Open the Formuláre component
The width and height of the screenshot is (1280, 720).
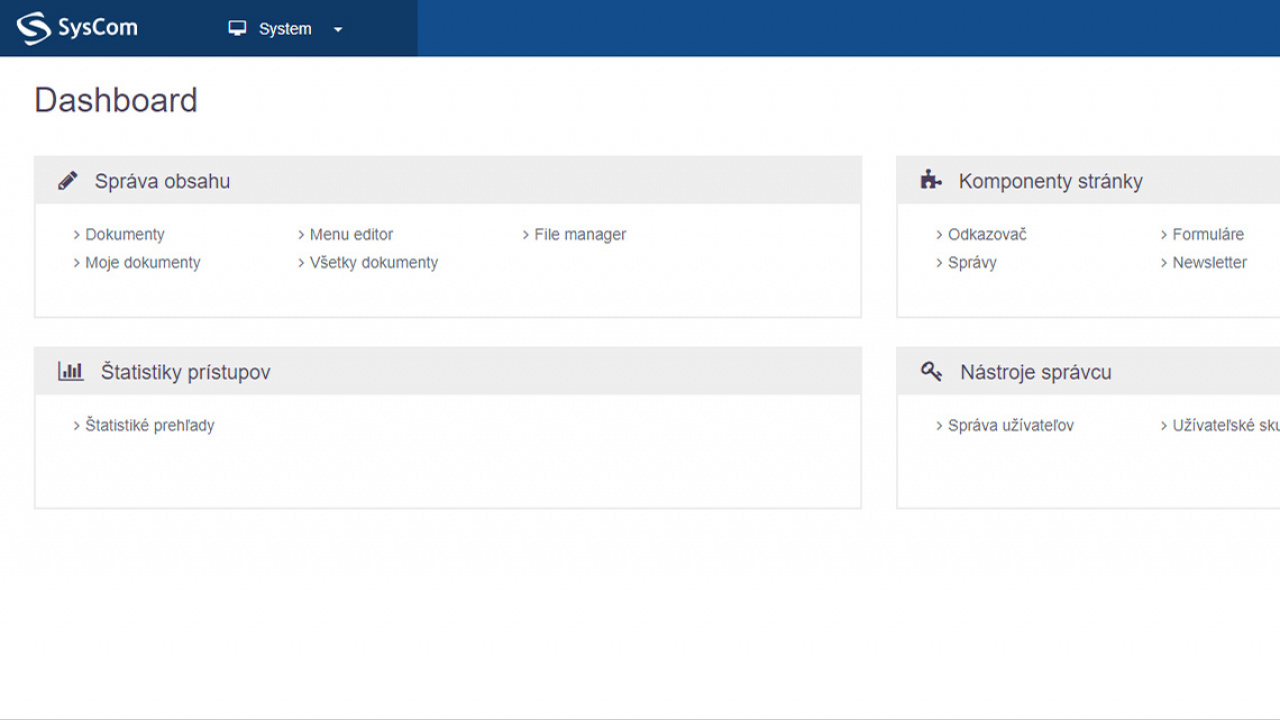coord(1208,234)
